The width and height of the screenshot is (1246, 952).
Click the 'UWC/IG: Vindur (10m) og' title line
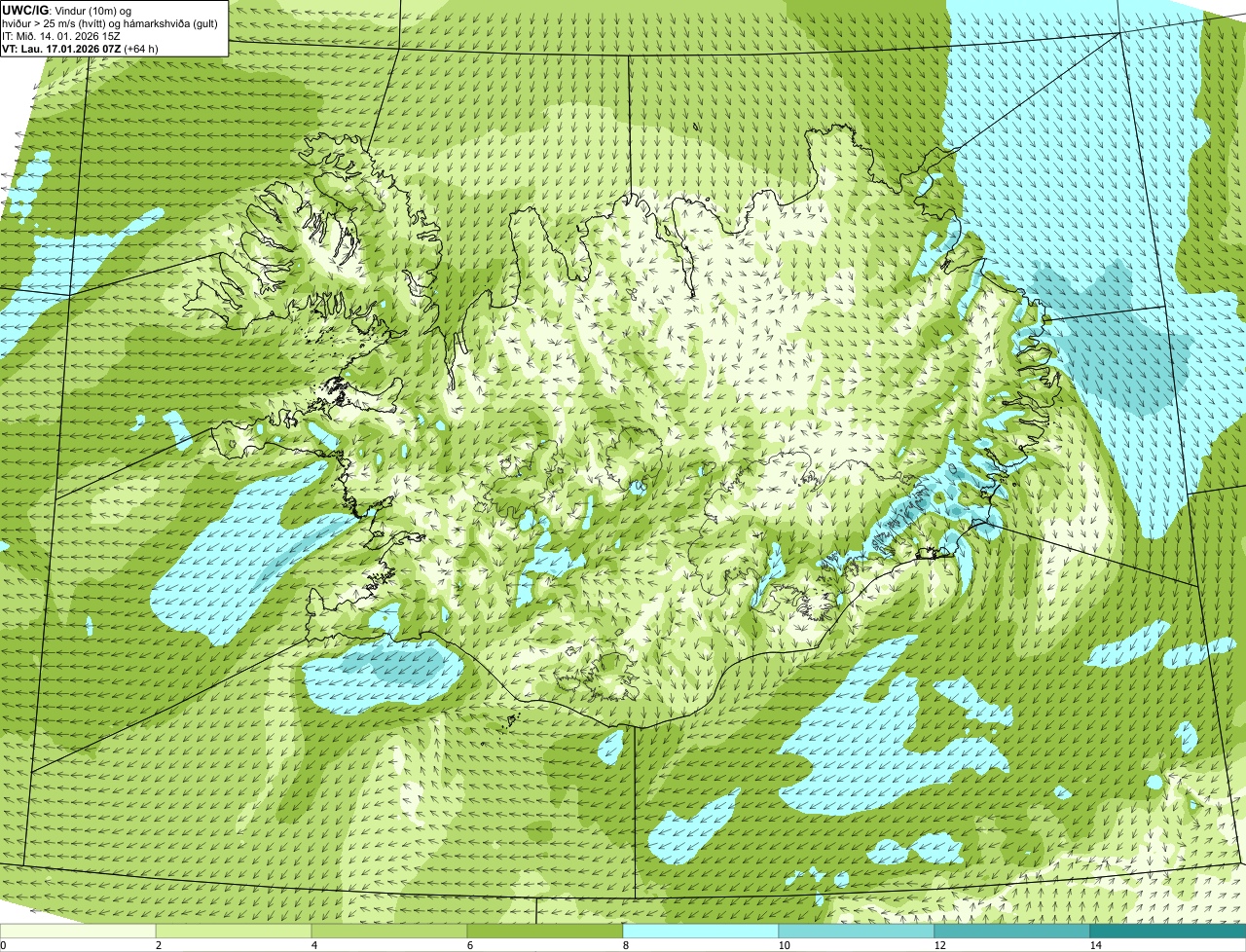click(68, 10)
